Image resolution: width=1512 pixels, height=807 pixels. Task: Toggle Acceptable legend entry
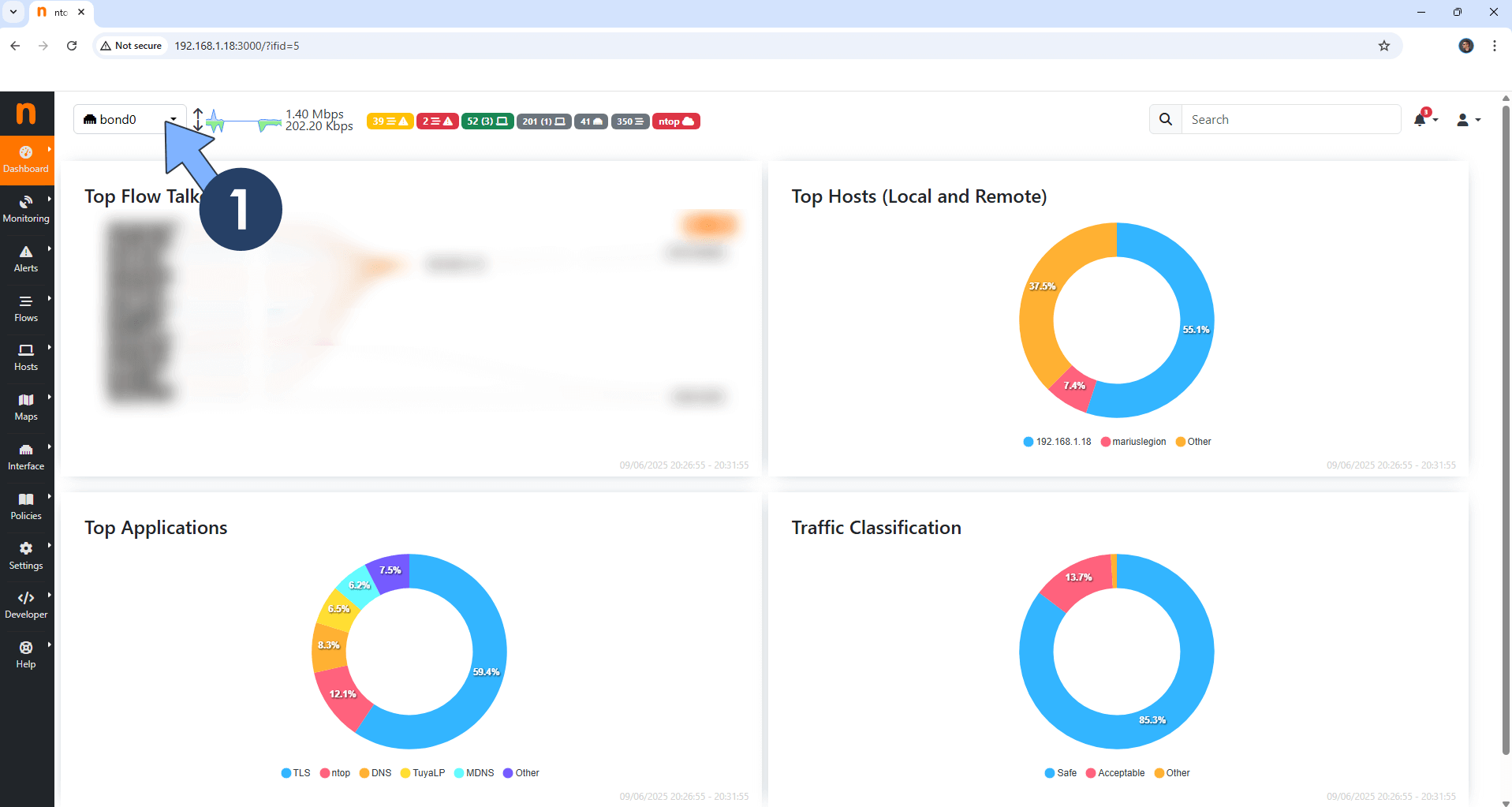tap(1115, 773)
